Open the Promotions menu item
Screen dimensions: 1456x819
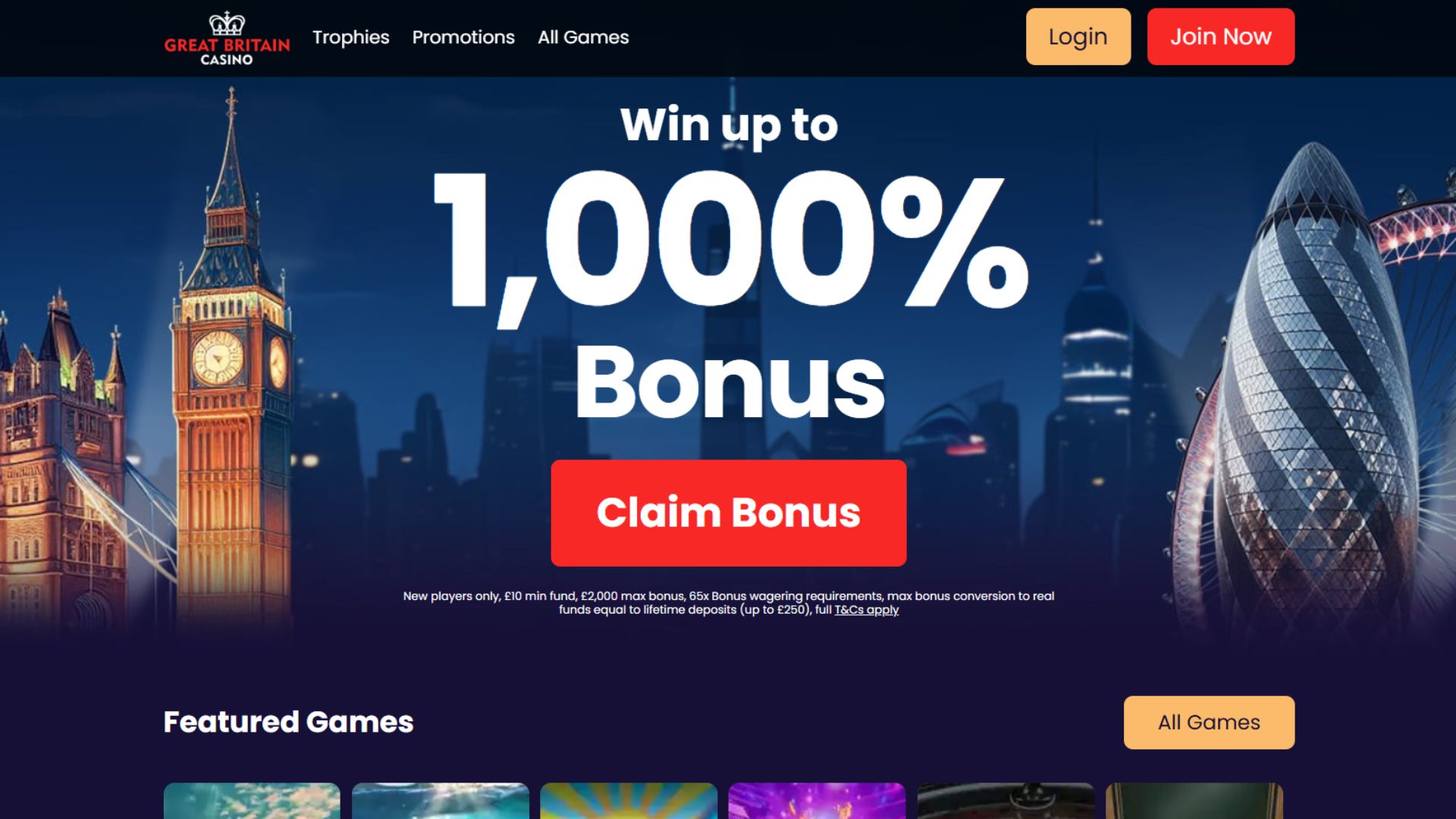(x=463, y=37)
